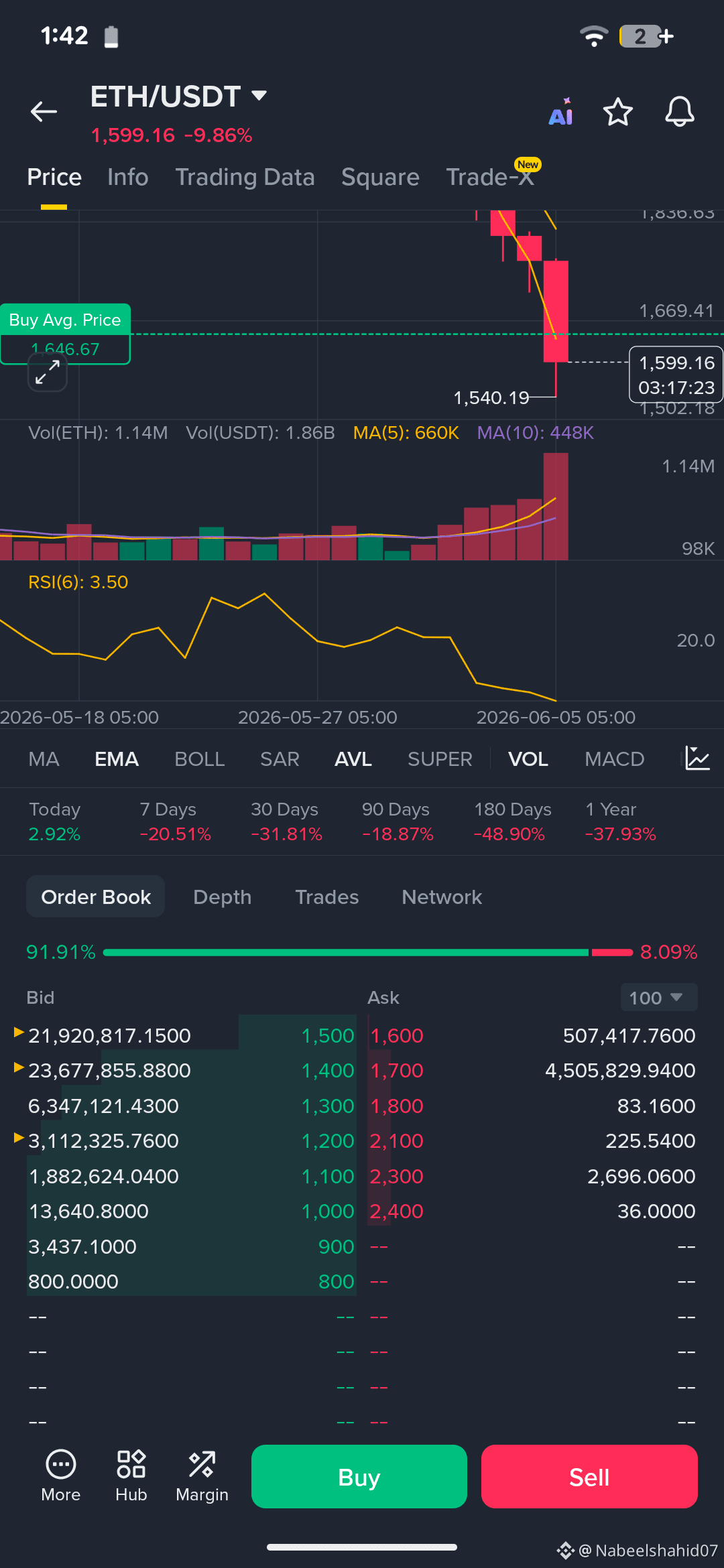The height and width of the screenshot is (1568, 724).
Task: Select bid price 1,000 row
Action: click(191, 1211)
